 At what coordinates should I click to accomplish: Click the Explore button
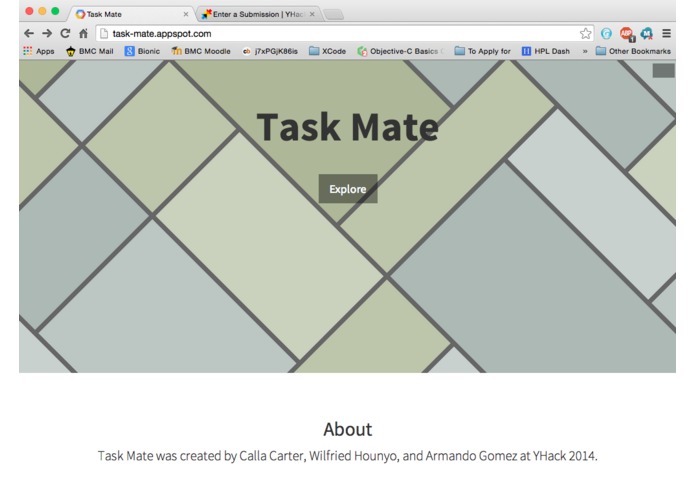pyautogui.click(x=348, y=189)
